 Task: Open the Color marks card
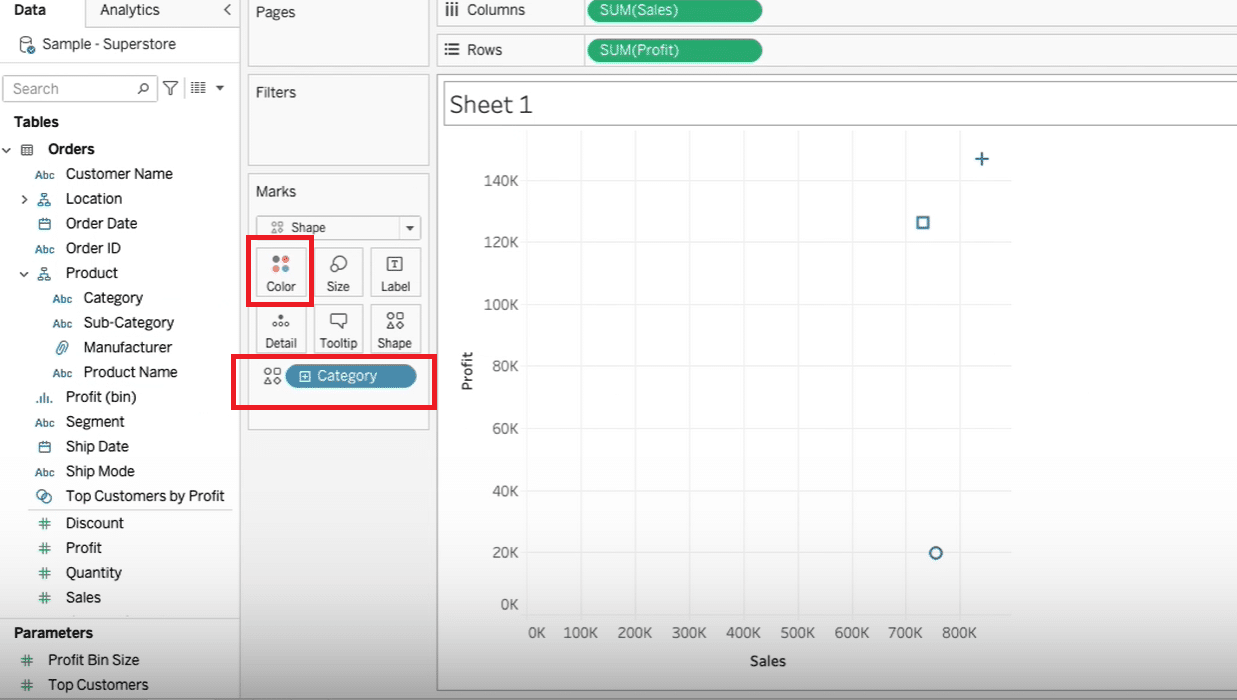281,273
